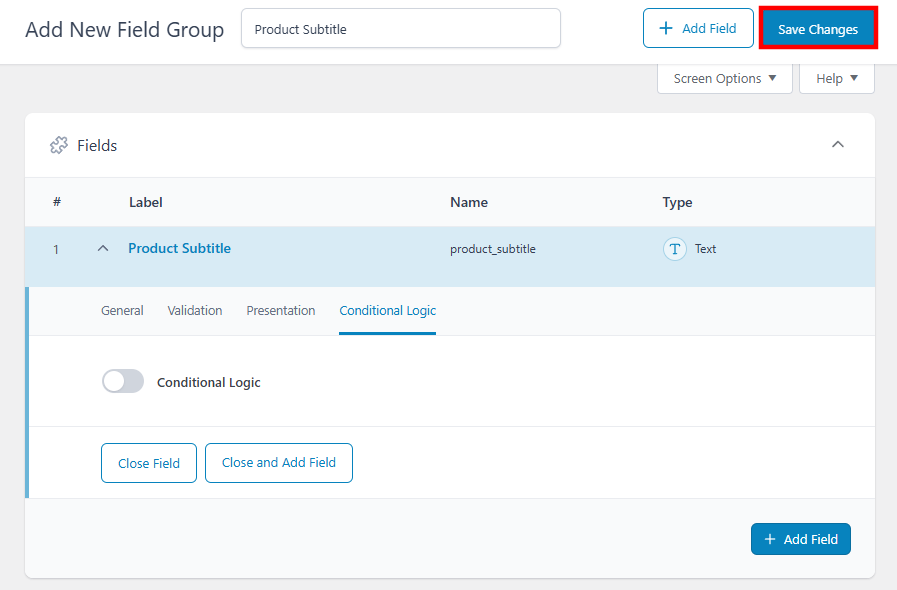The height and width of the screenshot is (590, 897).
Task: Open the Help dropdown
Action: [x=836, y=78]
